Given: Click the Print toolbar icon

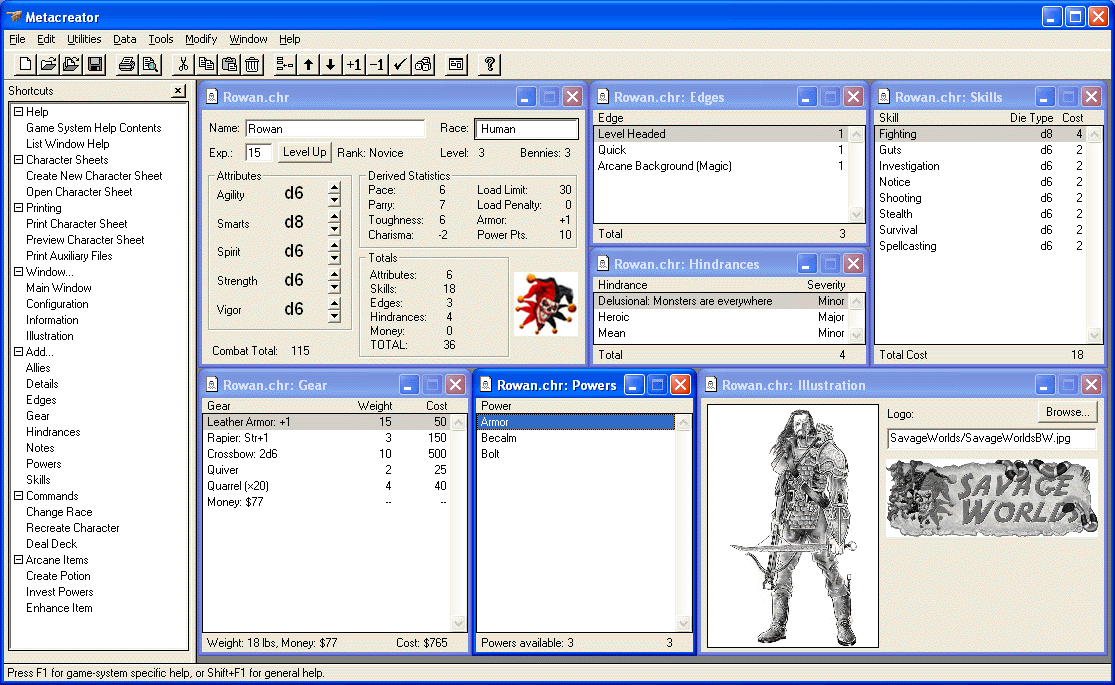Looking at the screenshot, I should point(127,65).
